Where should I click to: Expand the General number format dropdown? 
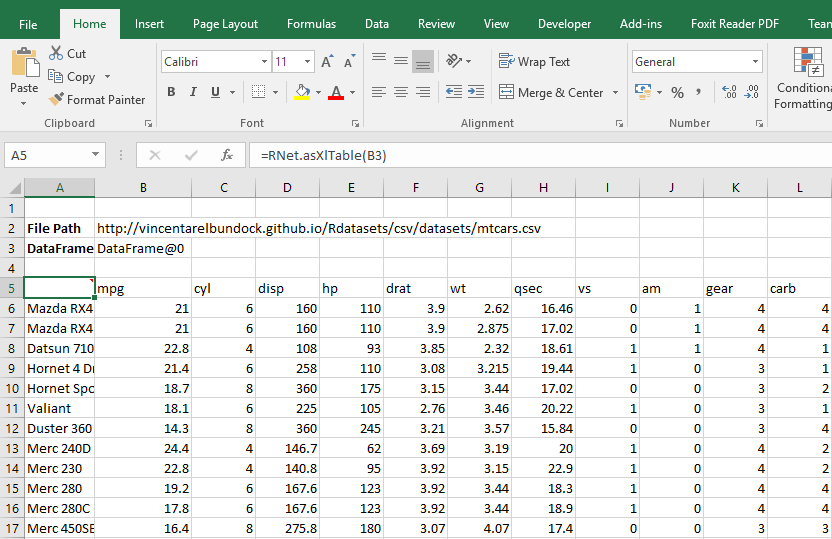[x=754, y=62]
